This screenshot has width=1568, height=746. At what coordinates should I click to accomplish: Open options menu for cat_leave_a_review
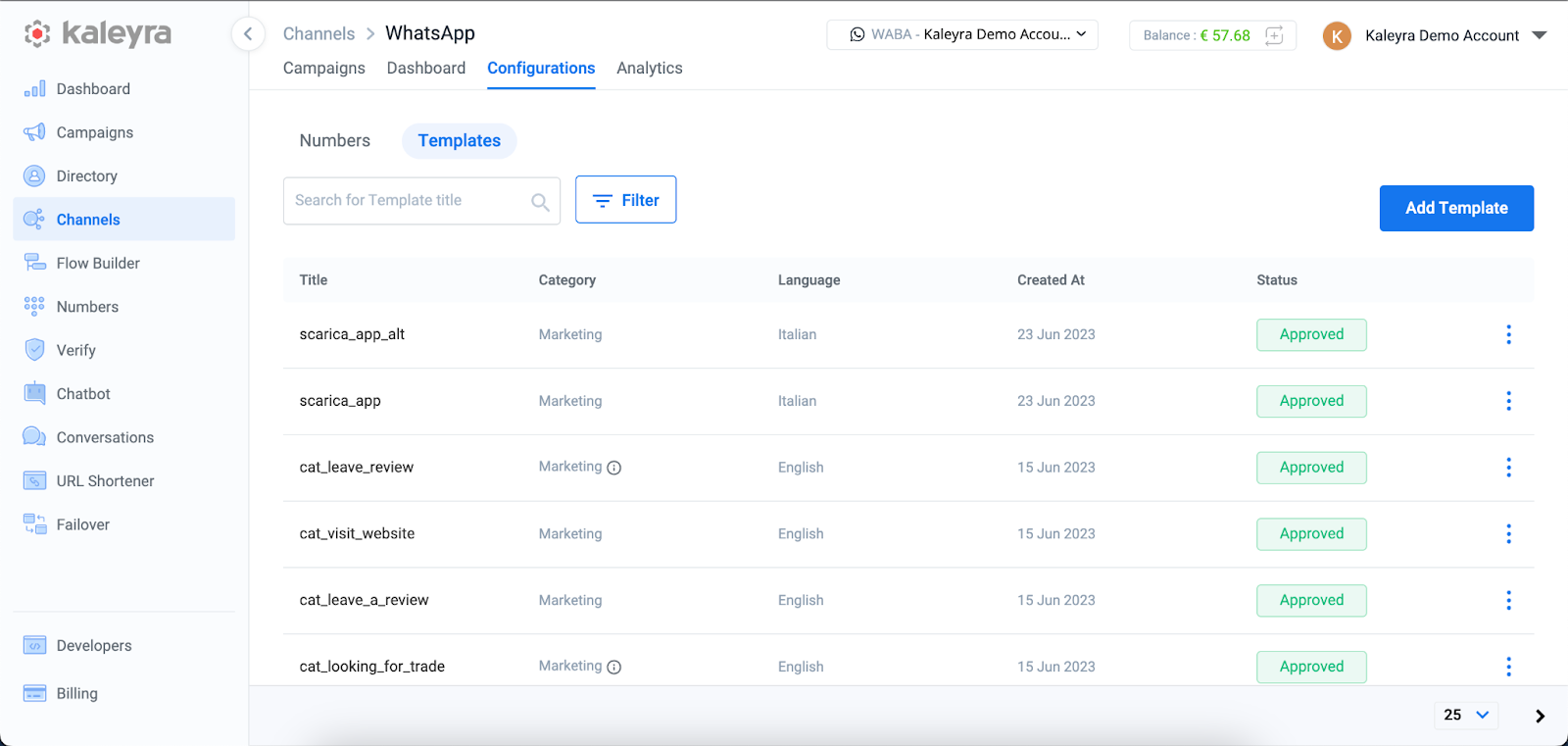(x=1508, y=600)
